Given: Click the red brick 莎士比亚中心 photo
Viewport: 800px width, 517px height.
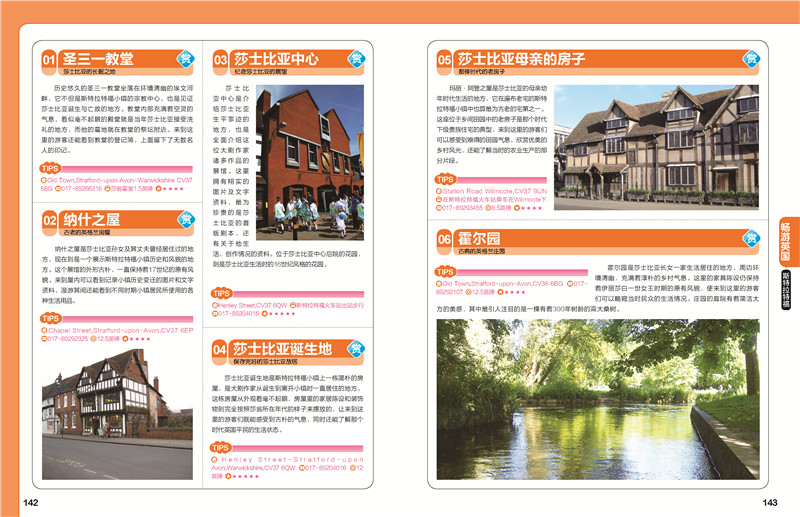Looking at the screenshot, I should click(x=310, y=162).
